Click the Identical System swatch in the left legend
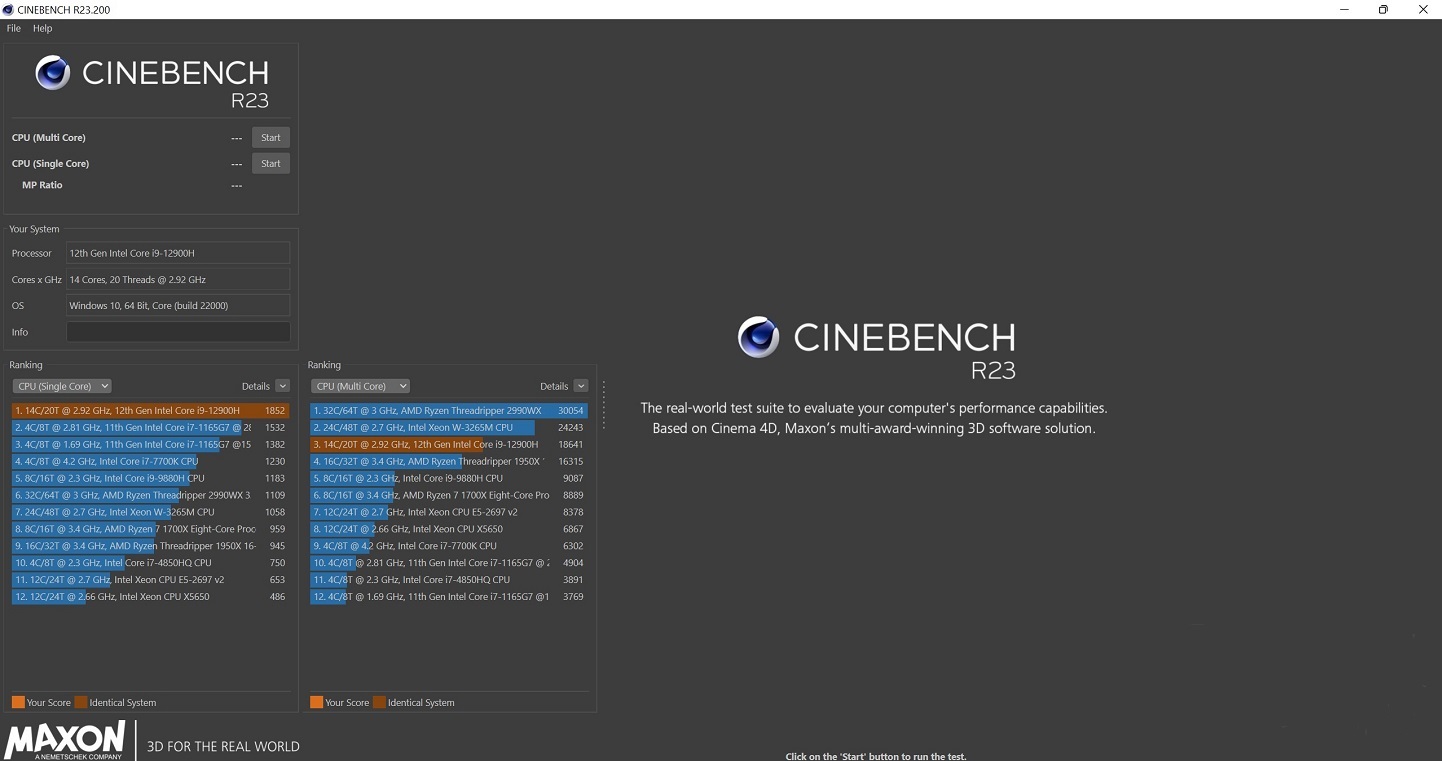 (81, 703)
